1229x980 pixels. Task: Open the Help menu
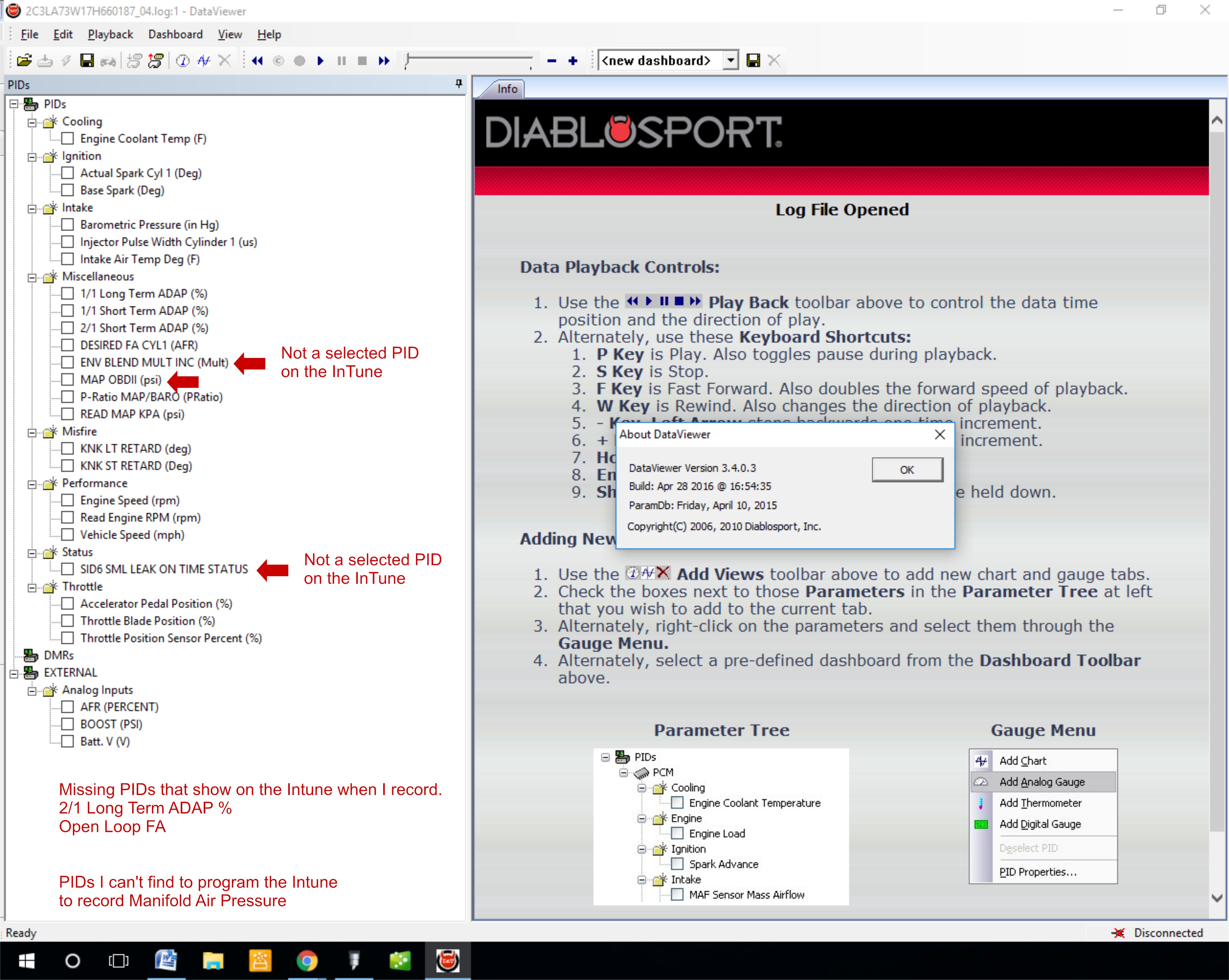tap(269, 34)
